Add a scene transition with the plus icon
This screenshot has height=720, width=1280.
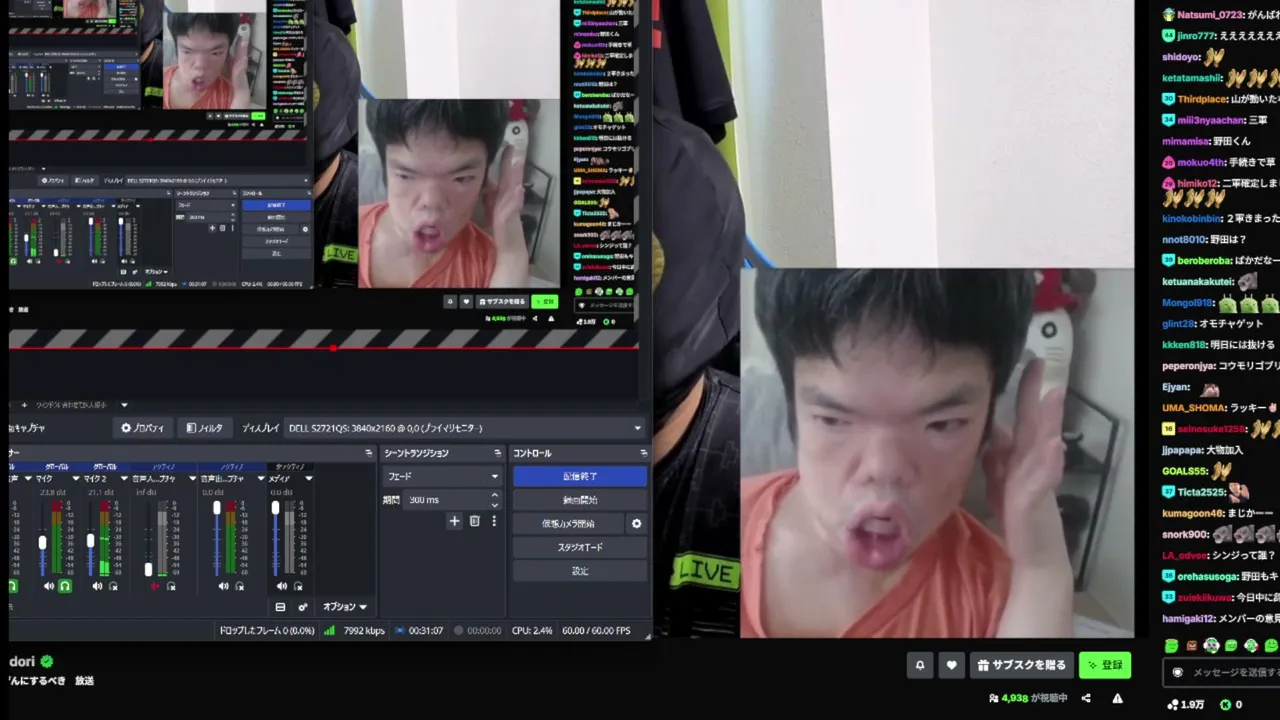click(x=454, y=521)
